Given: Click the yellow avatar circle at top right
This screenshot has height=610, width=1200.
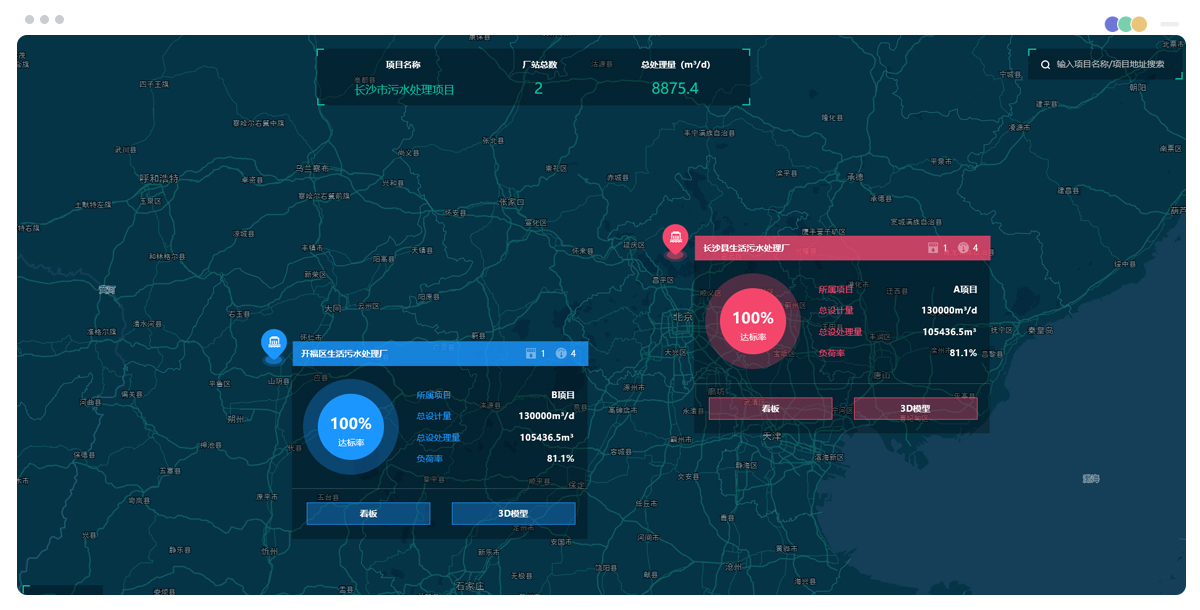Looking at the screenshot, I should point(1138,24).
